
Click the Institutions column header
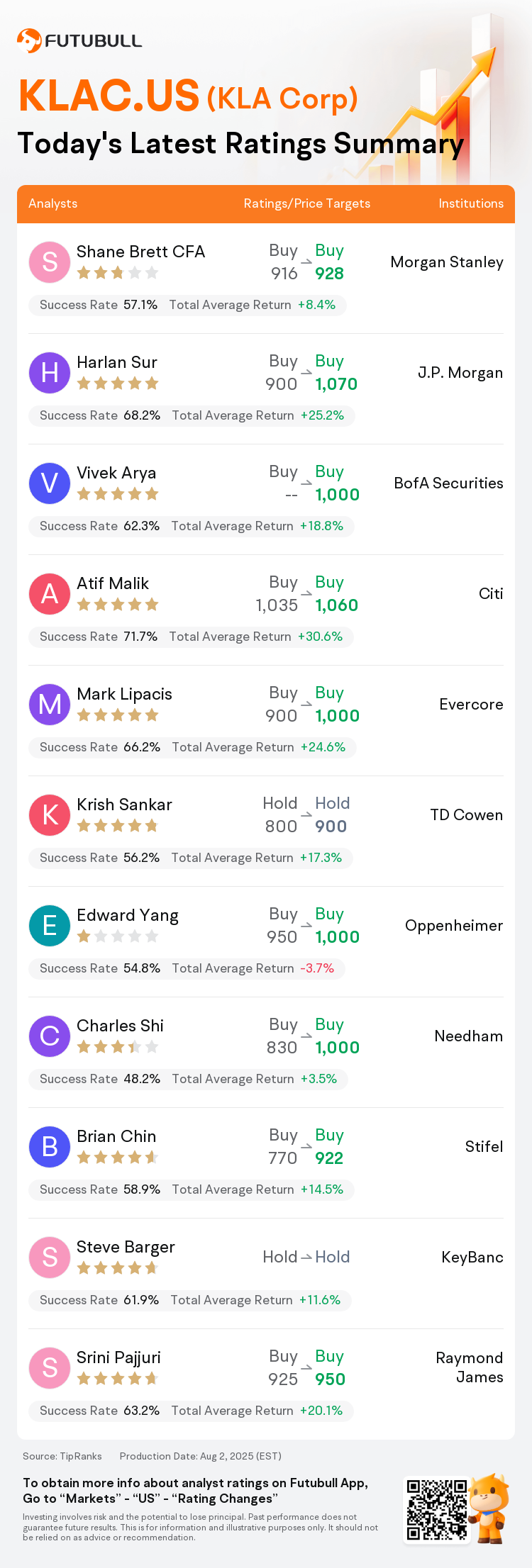coord(471,203)
